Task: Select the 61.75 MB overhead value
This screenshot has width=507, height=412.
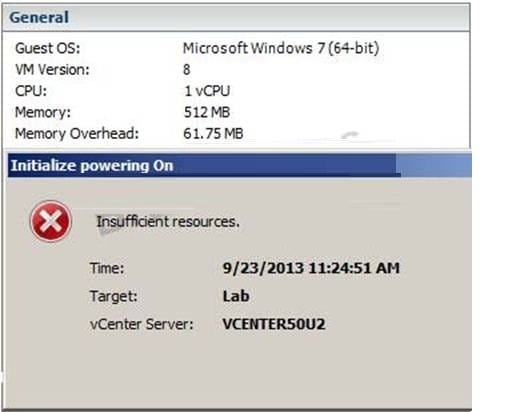Action: 213,134
